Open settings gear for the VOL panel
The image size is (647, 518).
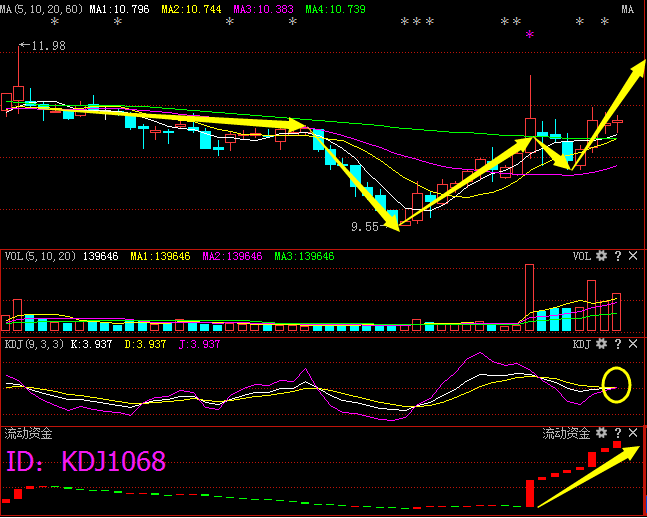[602, 256]
